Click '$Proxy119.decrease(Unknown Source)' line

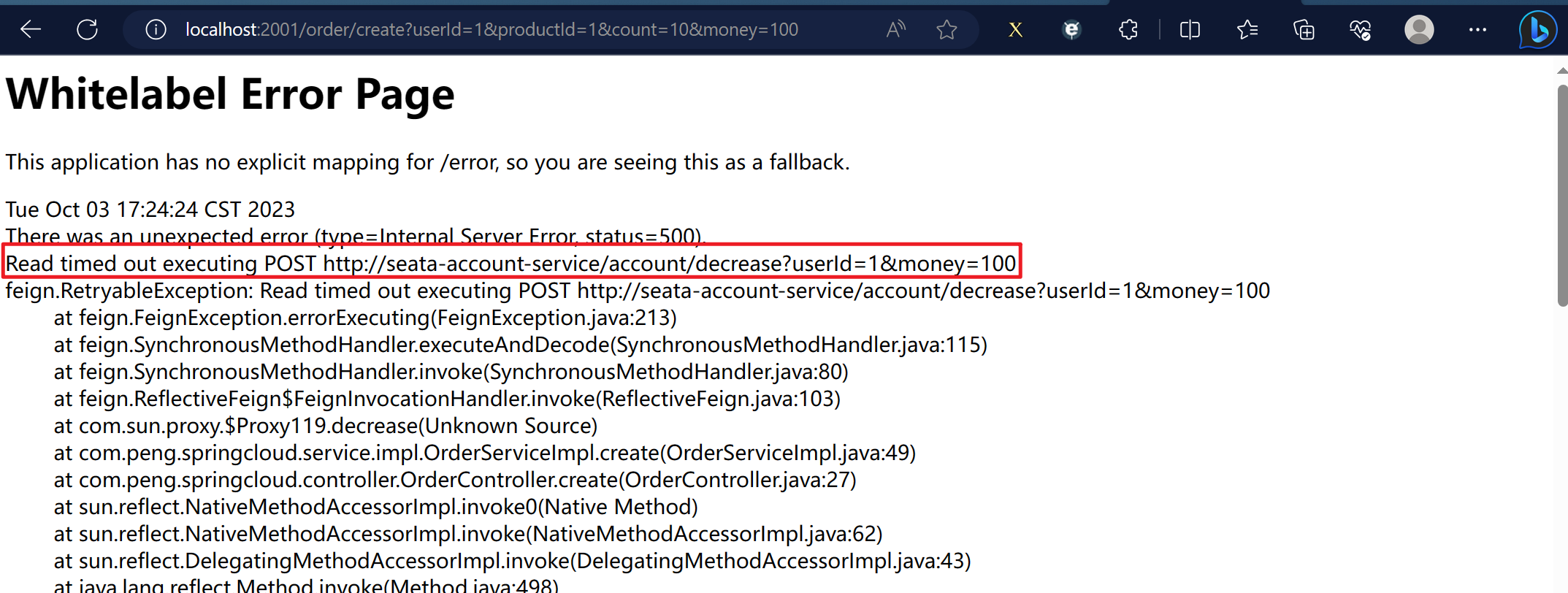(325, 426)
